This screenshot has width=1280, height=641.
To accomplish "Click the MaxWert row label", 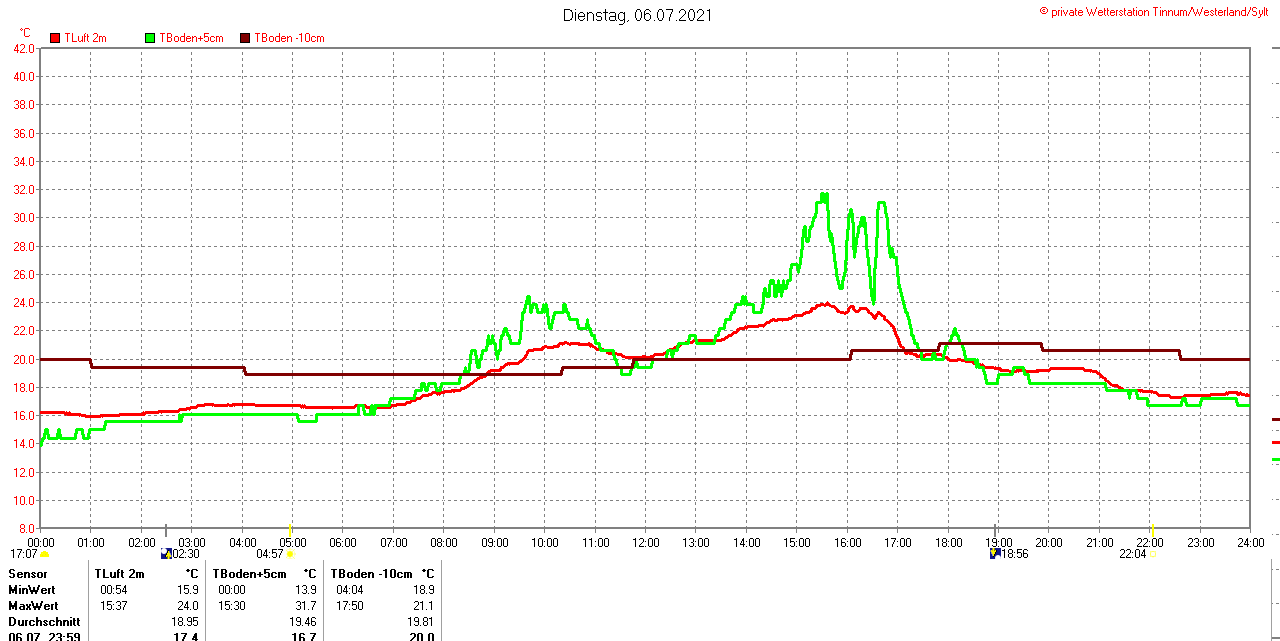I will pos(34,606).
